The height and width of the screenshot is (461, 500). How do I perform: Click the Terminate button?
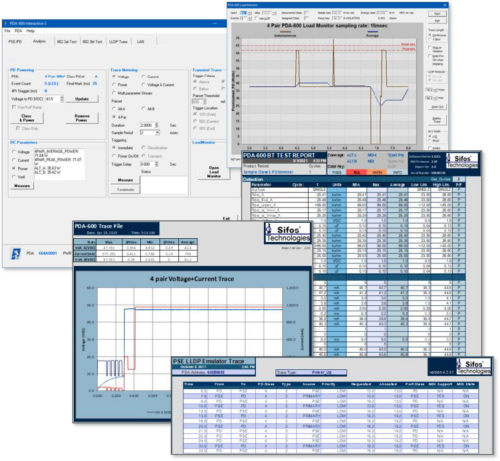click(125, 189)
